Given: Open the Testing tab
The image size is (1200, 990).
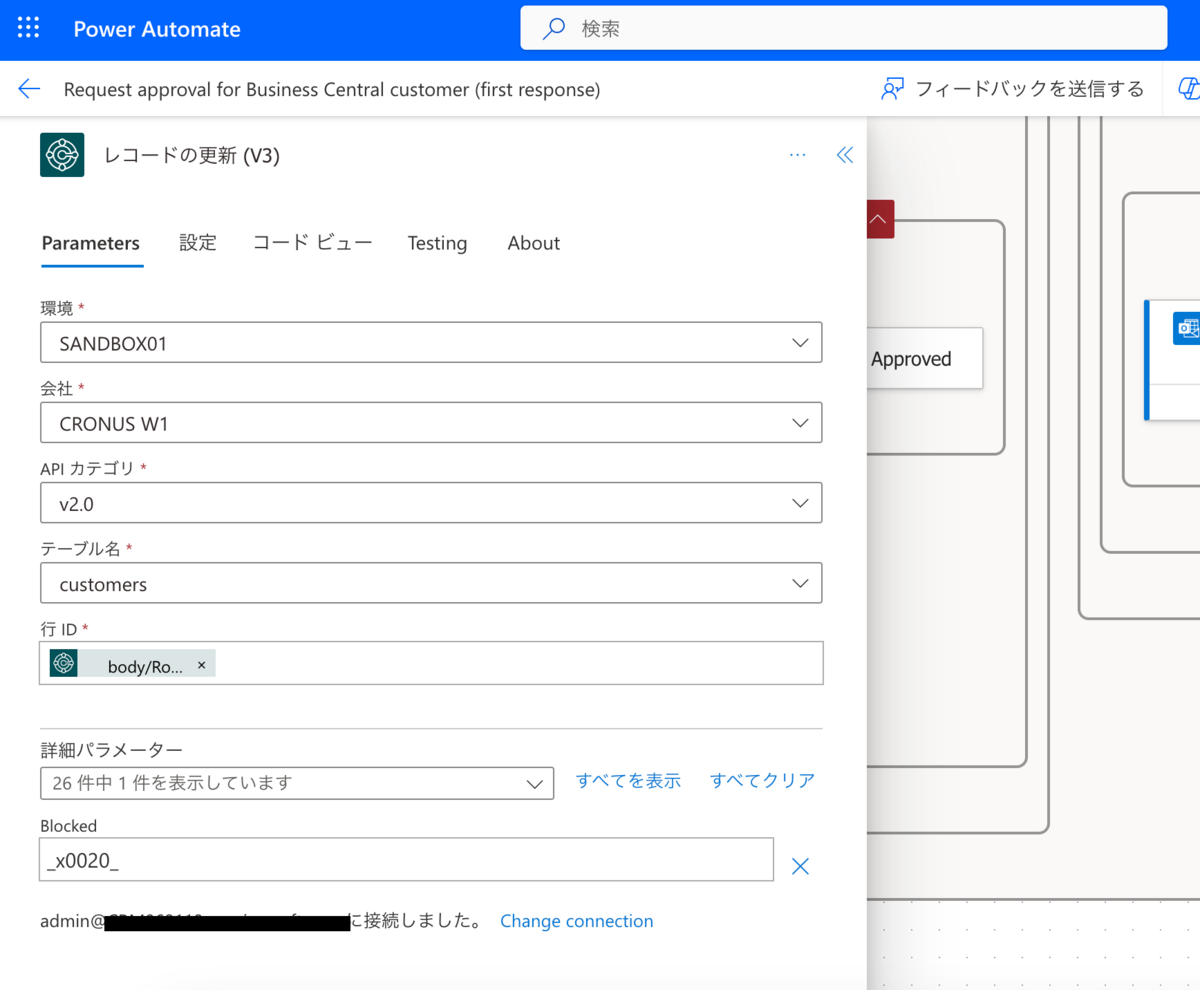Looking at the screenshot, I should pos(437,242).
